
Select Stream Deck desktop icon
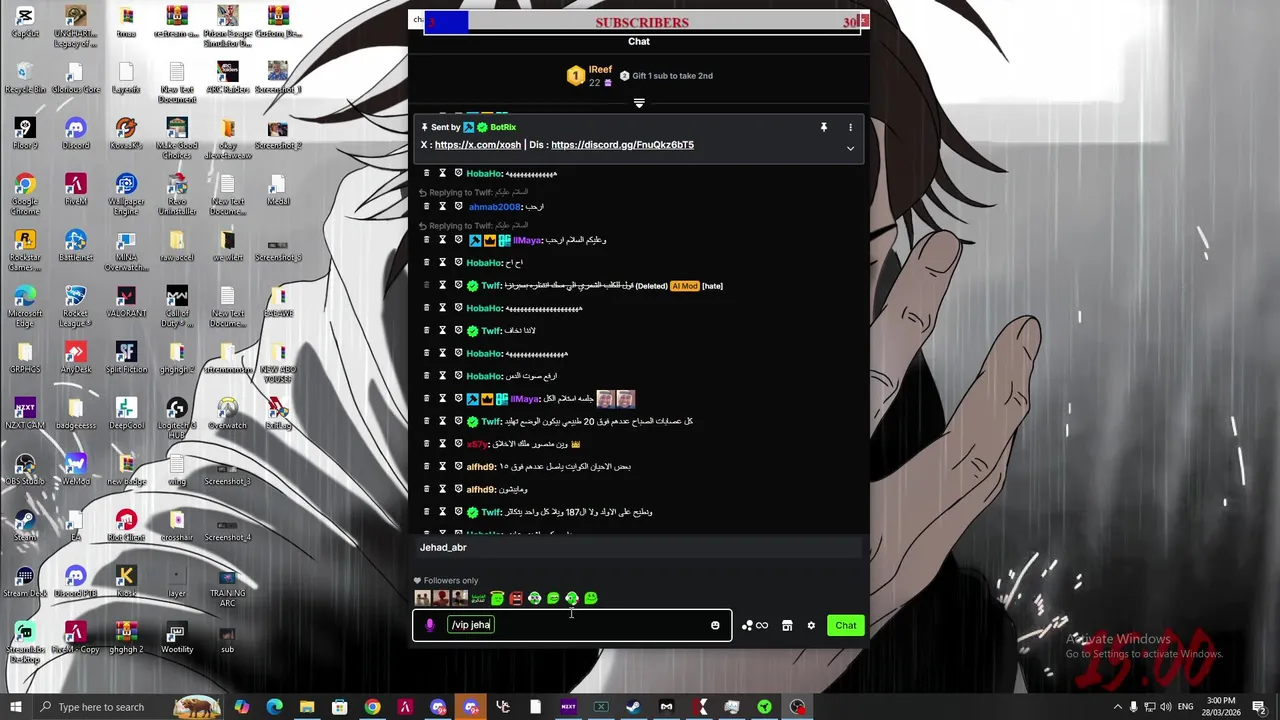25,582
